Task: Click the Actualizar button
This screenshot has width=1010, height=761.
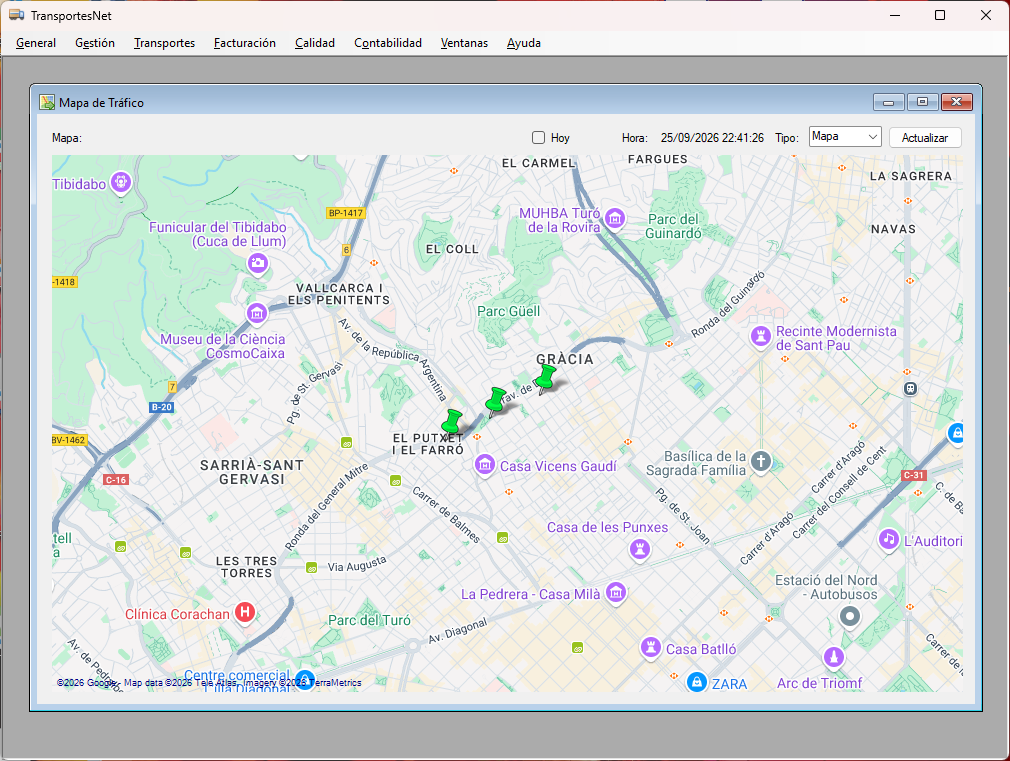Action: (x=925, y=137)
